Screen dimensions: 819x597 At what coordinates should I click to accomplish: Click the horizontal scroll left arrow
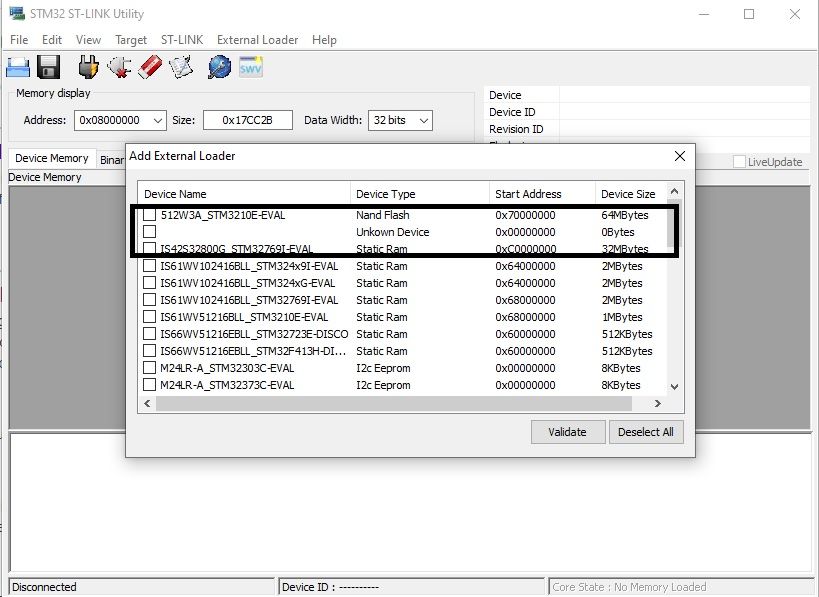147,403
